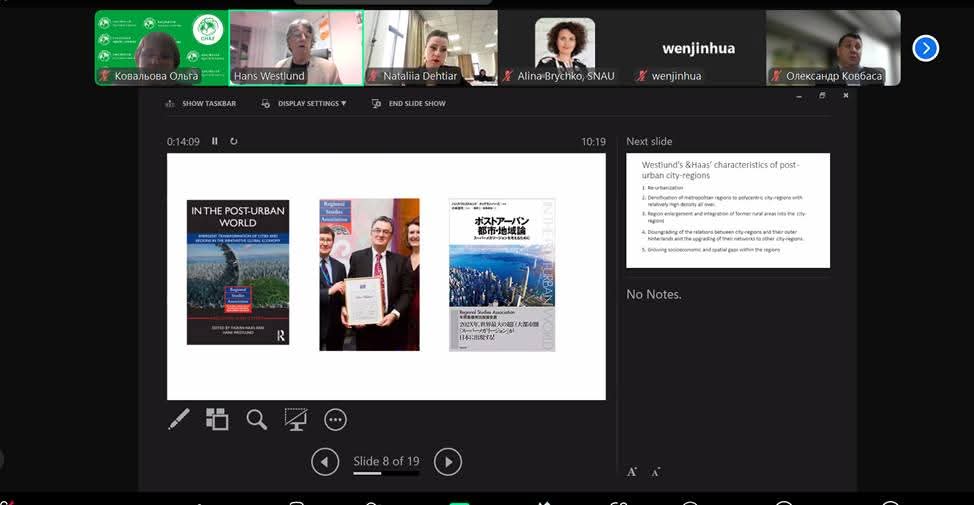
Task: Open the Display Settings dropdown
Action: click(304, 104)
